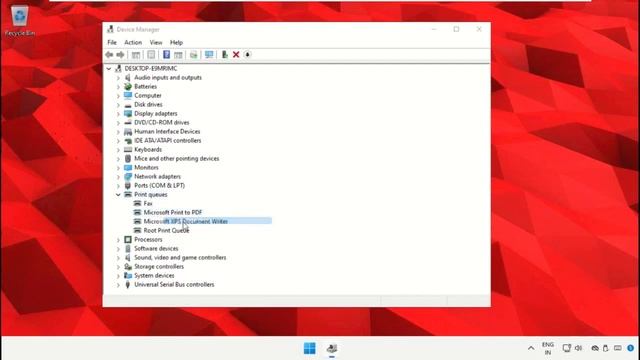
Task: Expand the Network adapters category
Action: click(118, 177)
